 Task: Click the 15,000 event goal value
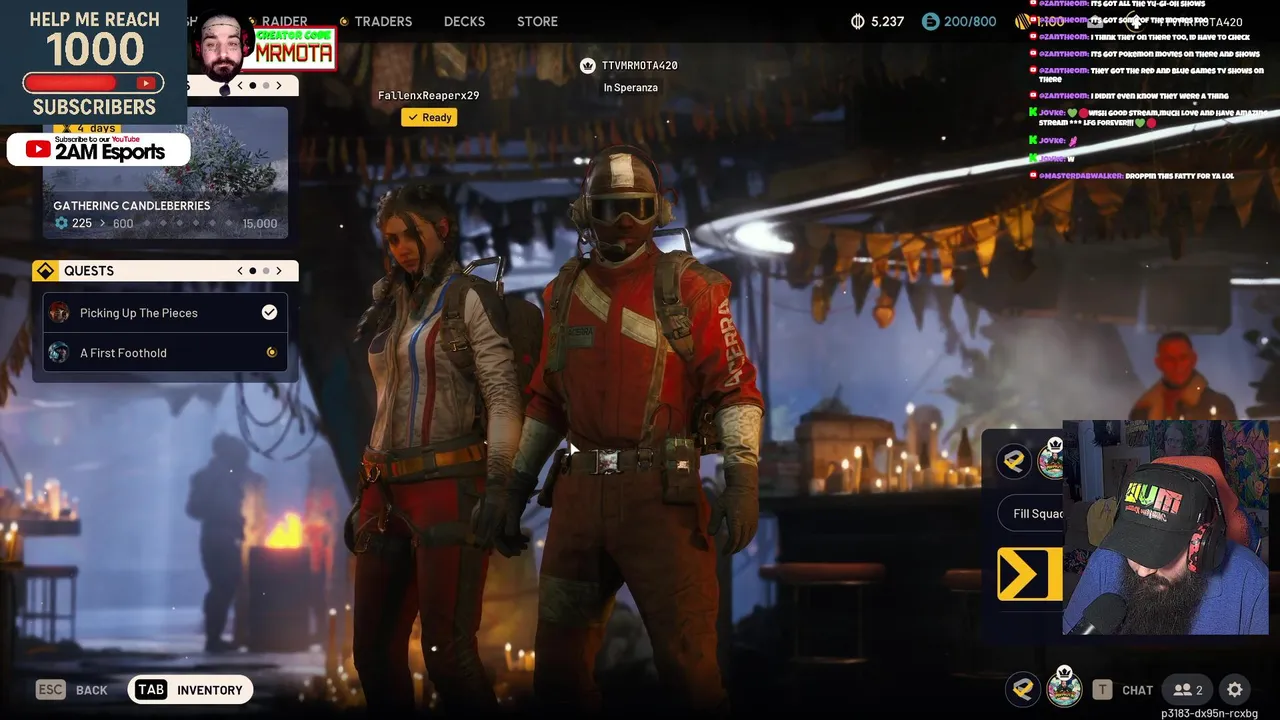[x=260, y=224]
